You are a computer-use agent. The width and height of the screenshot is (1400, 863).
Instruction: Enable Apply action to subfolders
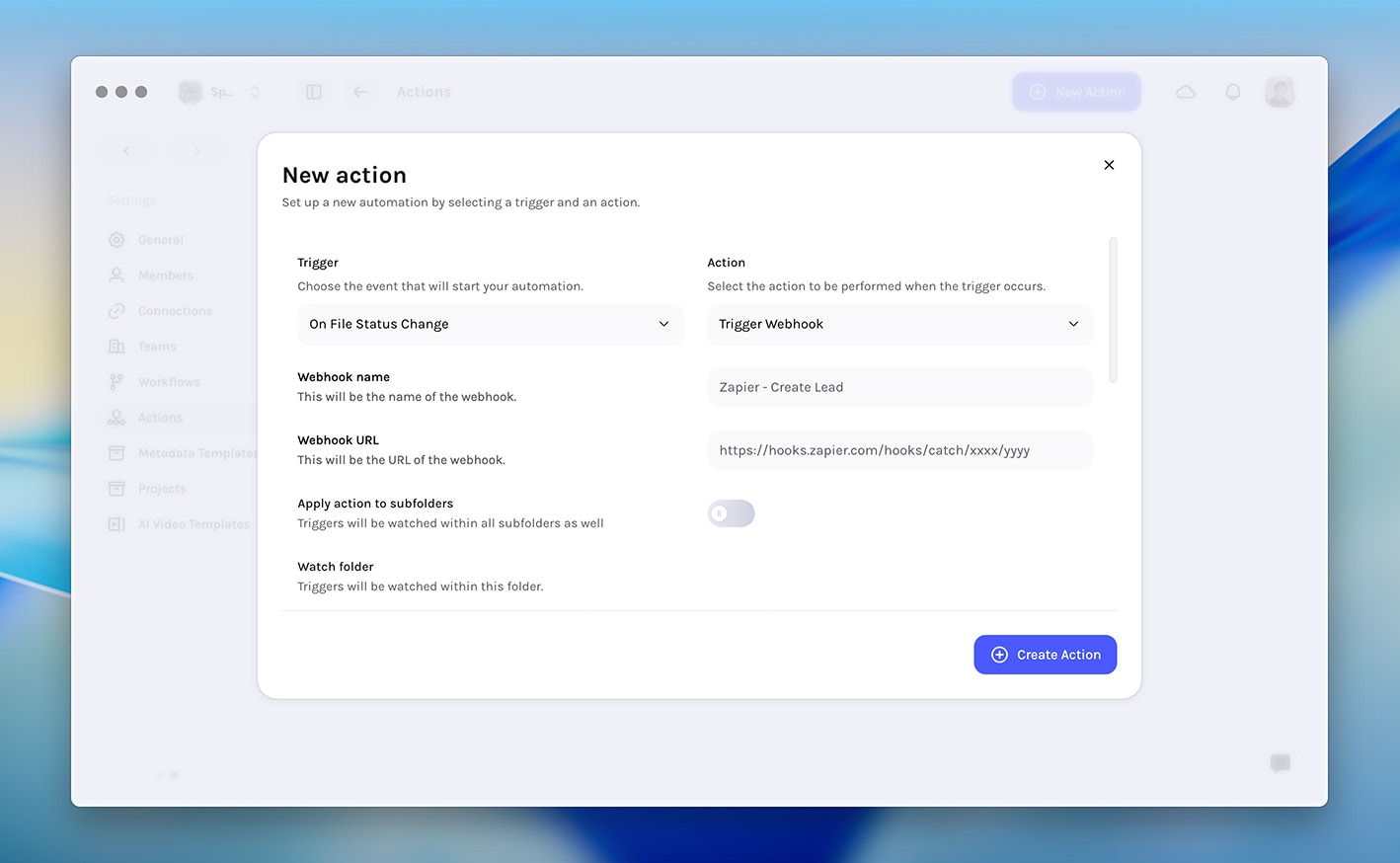[731, 512]
